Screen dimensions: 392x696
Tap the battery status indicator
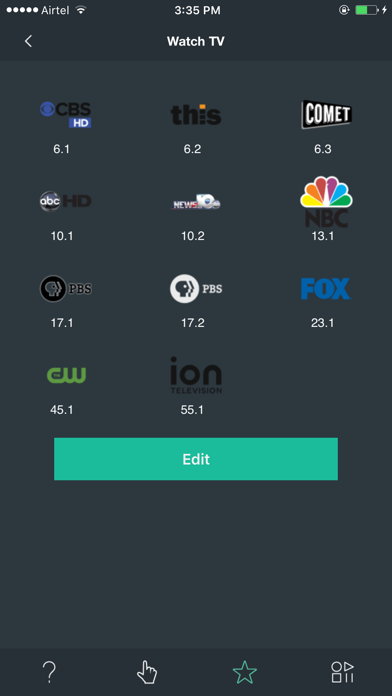[x=366, y=10]
